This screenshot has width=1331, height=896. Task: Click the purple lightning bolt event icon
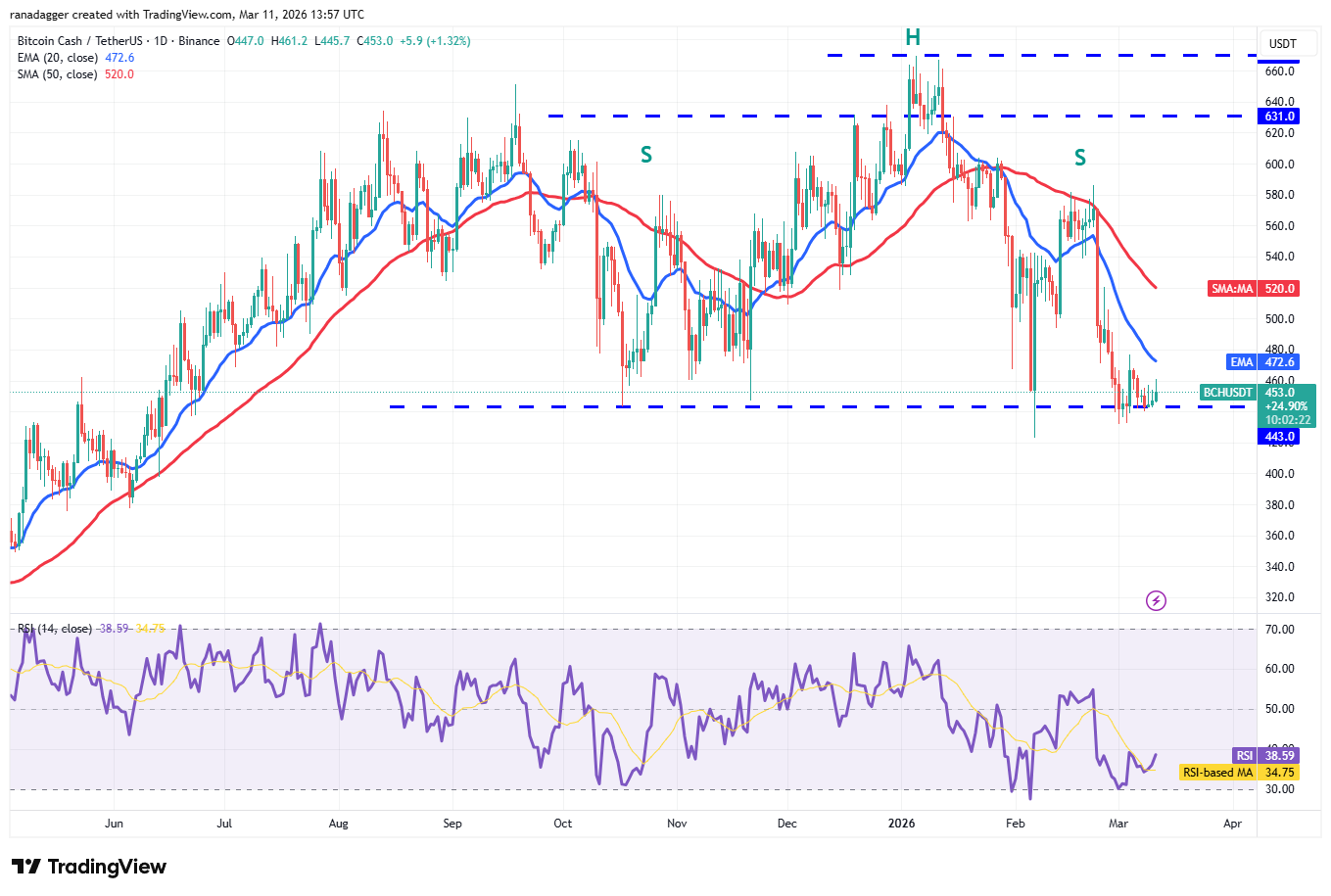pos(1156,600)
